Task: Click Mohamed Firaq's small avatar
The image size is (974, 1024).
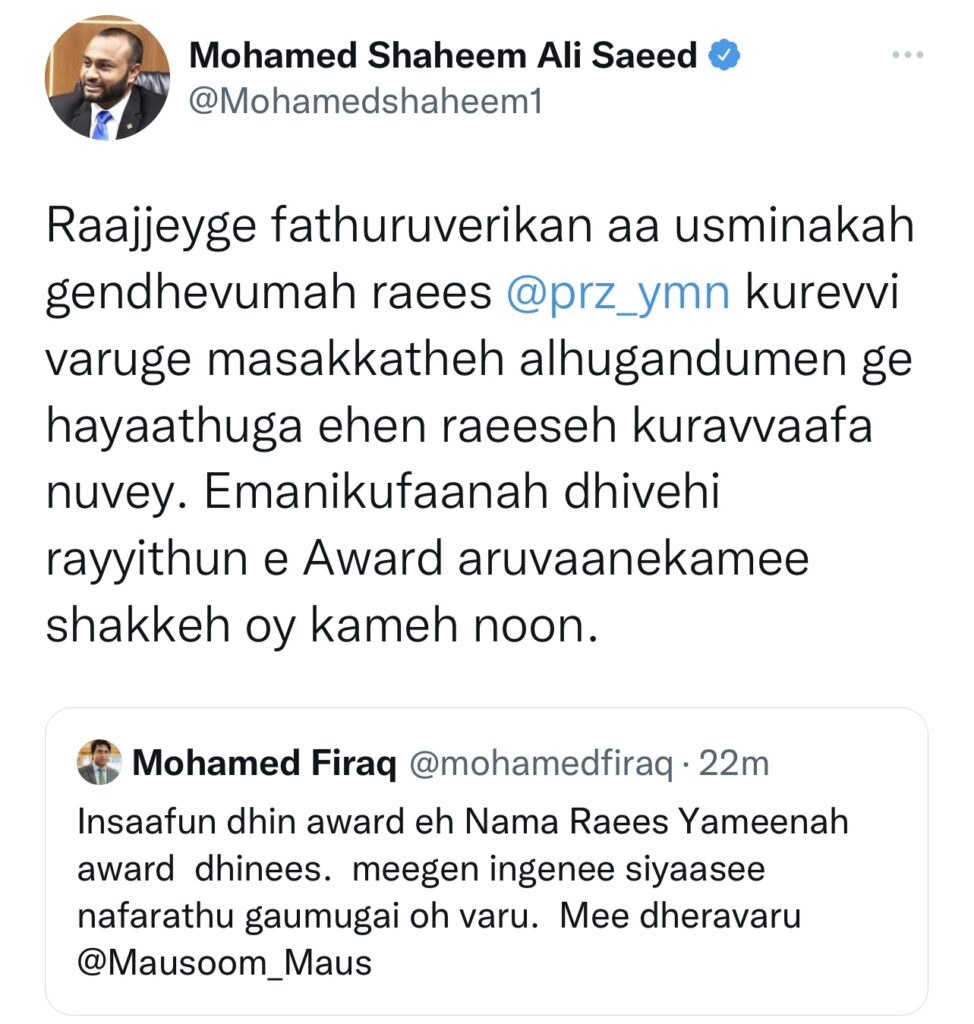Action: point(99,763)
